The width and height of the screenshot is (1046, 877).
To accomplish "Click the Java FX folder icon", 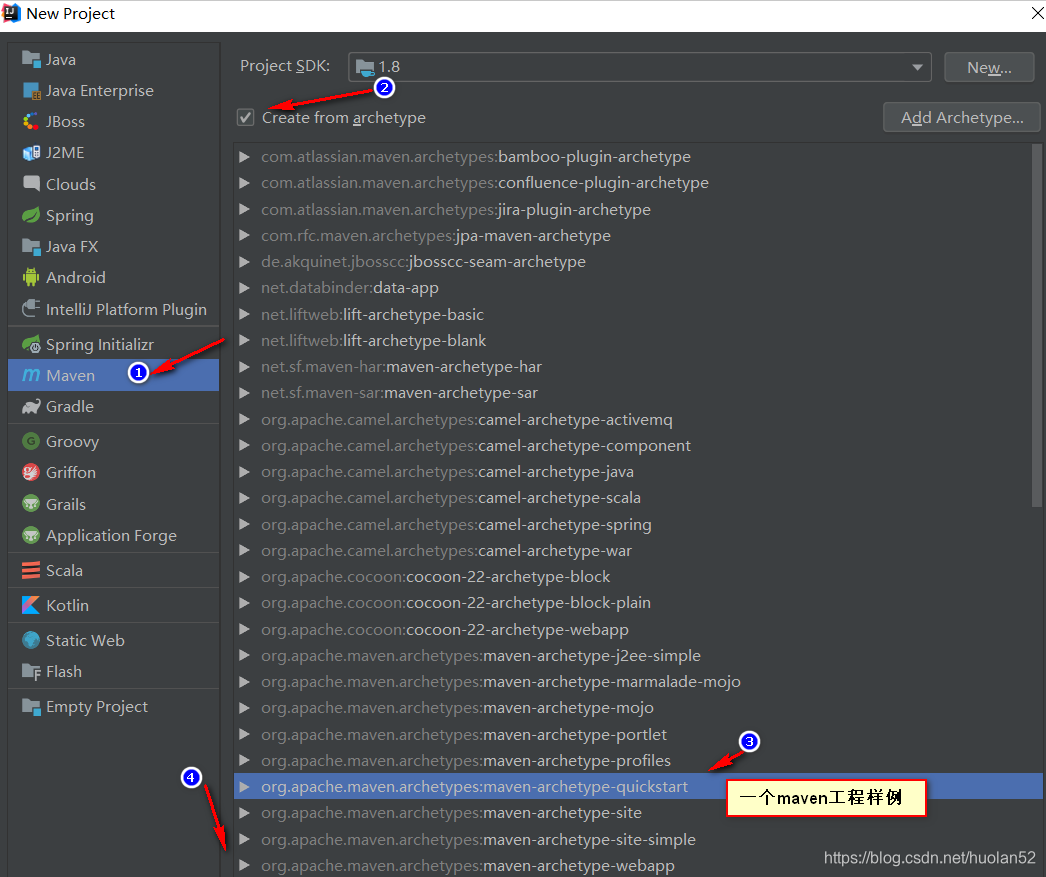I will [31, 247].
